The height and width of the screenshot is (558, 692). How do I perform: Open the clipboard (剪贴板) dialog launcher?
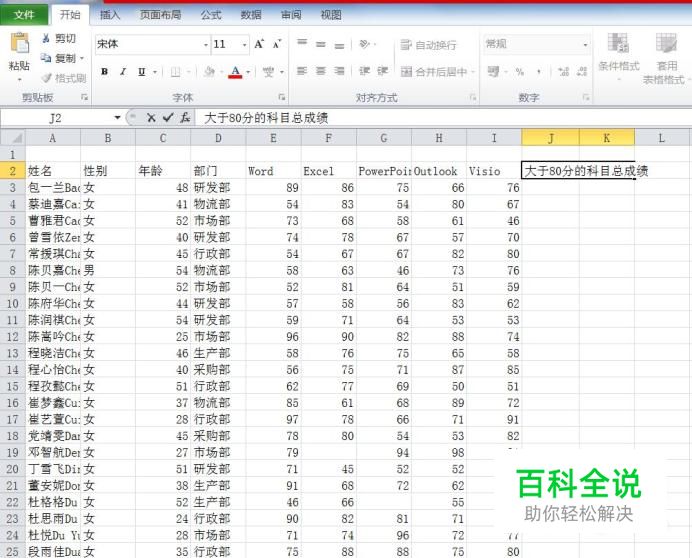pyautogui.click(x=84, y=97)
